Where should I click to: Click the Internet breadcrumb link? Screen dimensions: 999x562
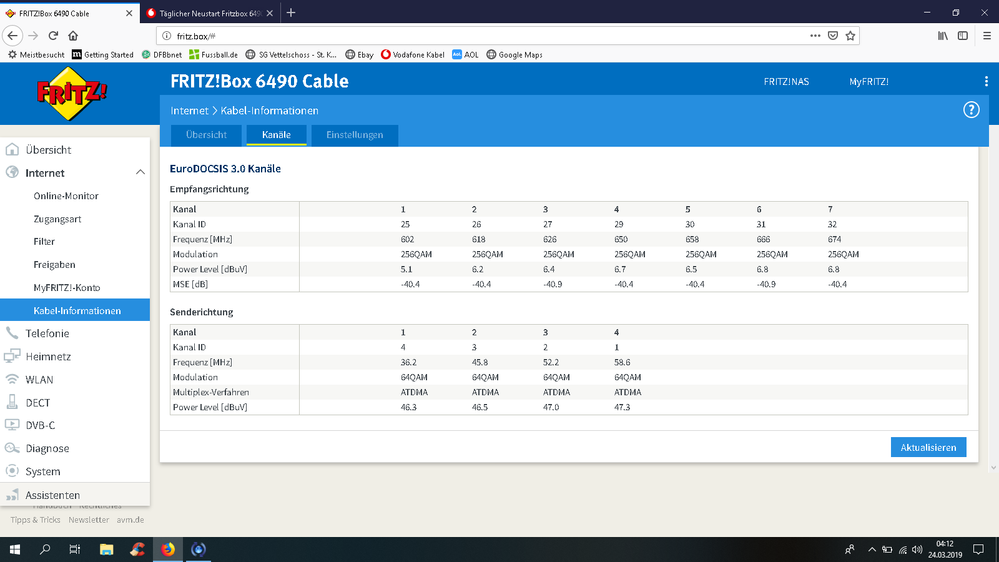point(189,110)
